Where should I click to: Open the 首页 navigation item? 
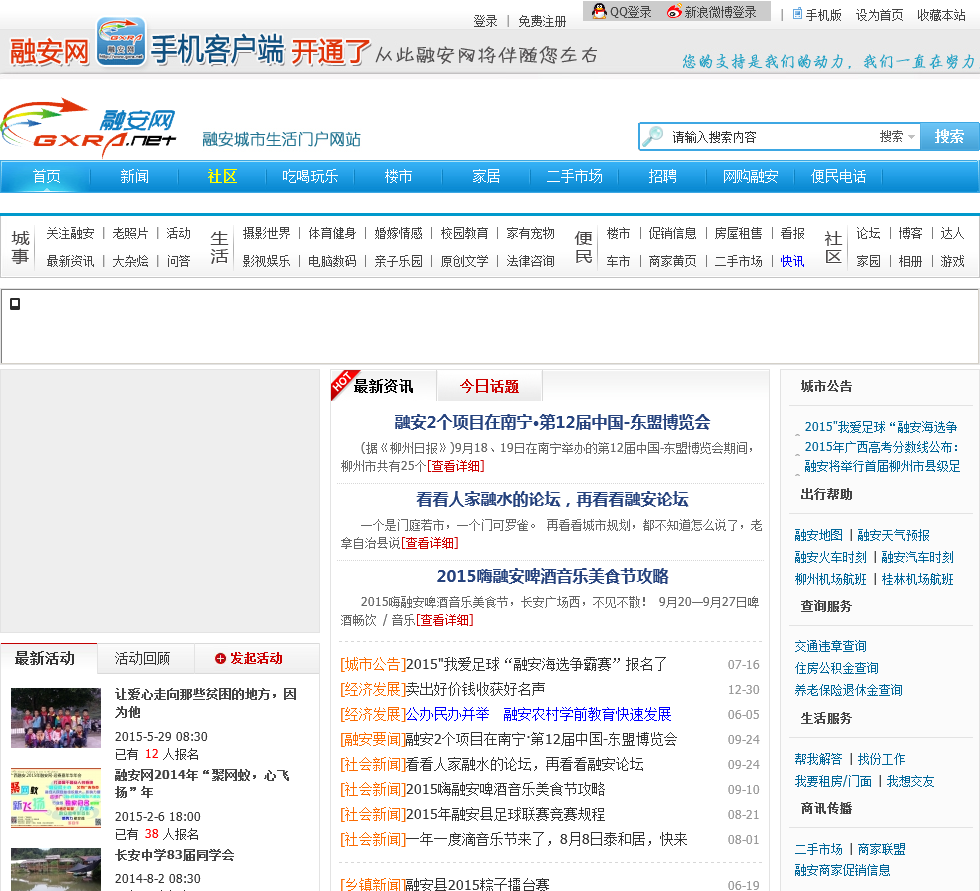pos(46,177)
